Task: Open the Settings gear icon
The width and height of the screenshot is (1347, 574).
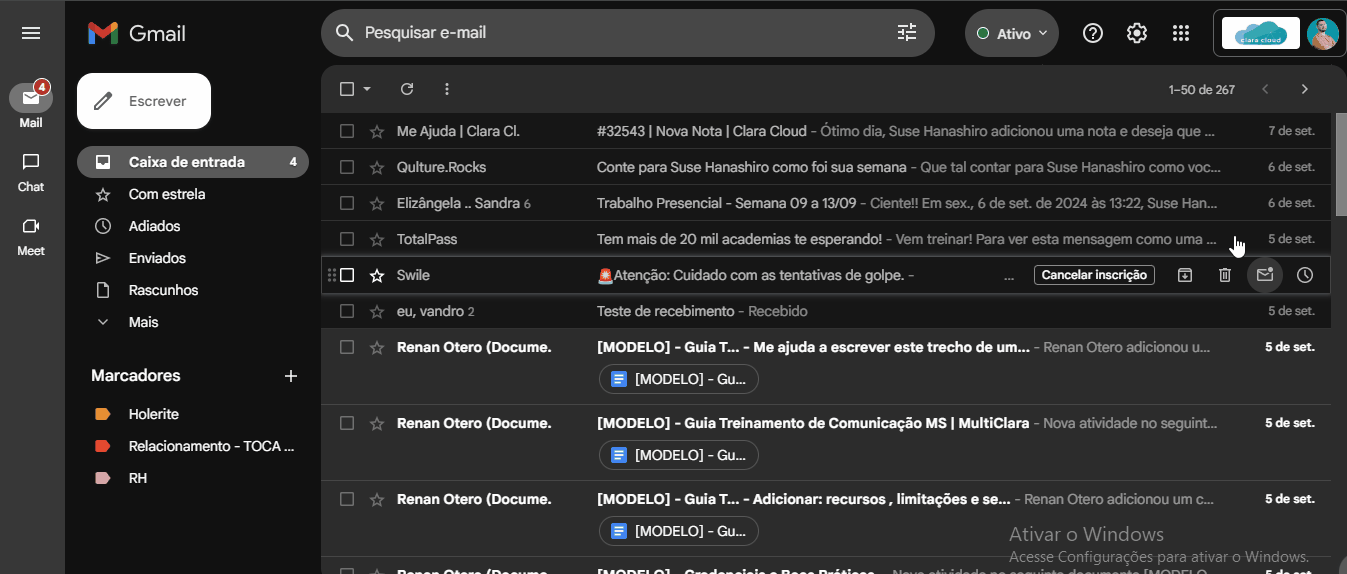Action: coord(1137,33)
